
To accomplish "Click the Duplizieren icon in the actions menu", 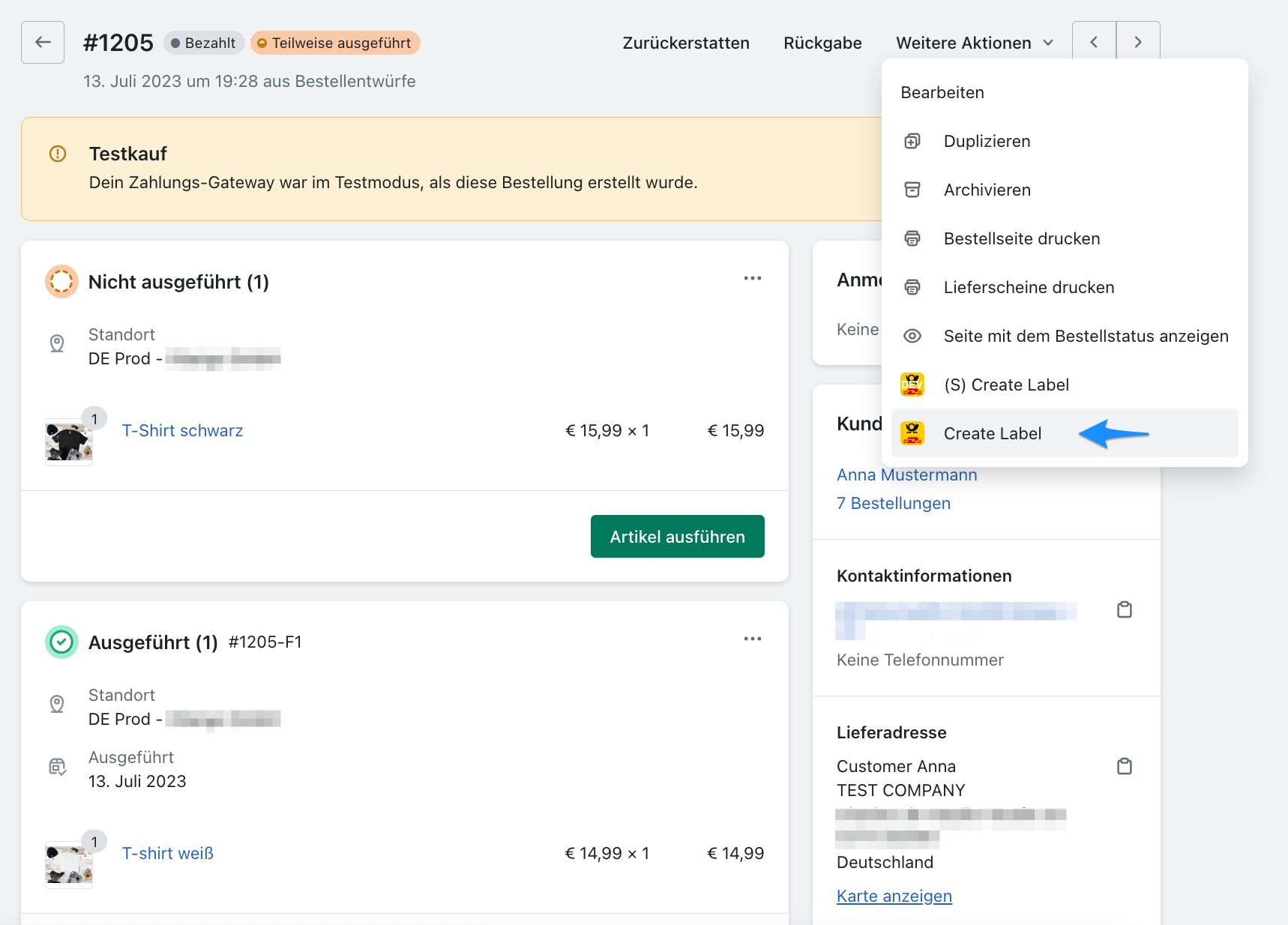I will (x=912, y=141).
